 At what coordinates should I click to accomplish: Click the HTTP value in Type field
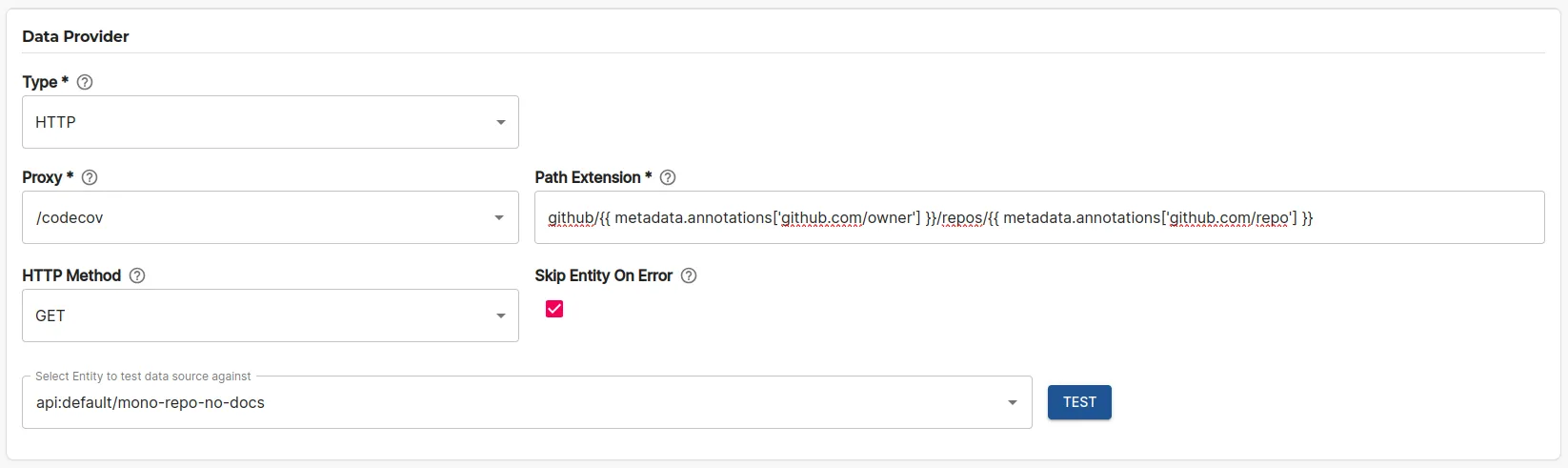tap(55, 123)
